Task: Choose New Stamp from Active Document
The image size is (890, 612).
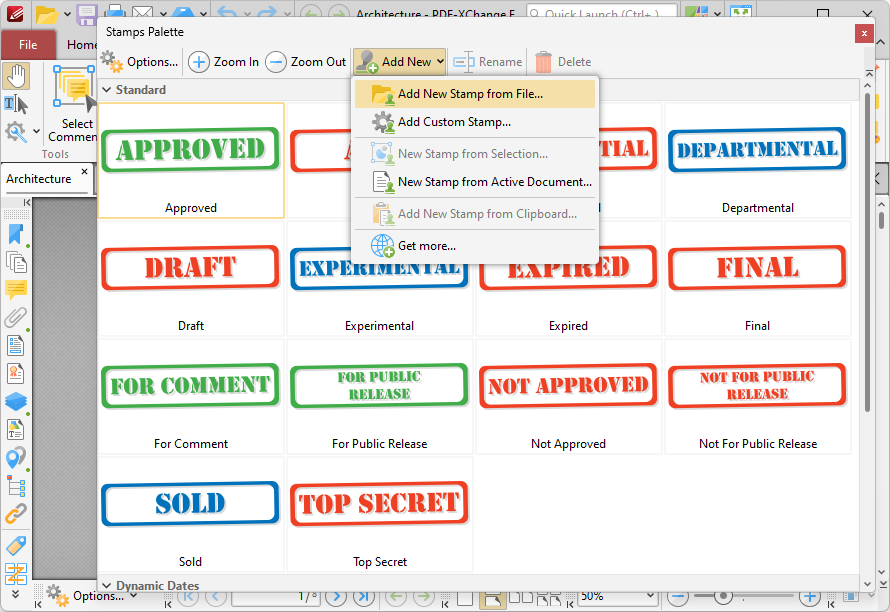Action: (475, 182)
